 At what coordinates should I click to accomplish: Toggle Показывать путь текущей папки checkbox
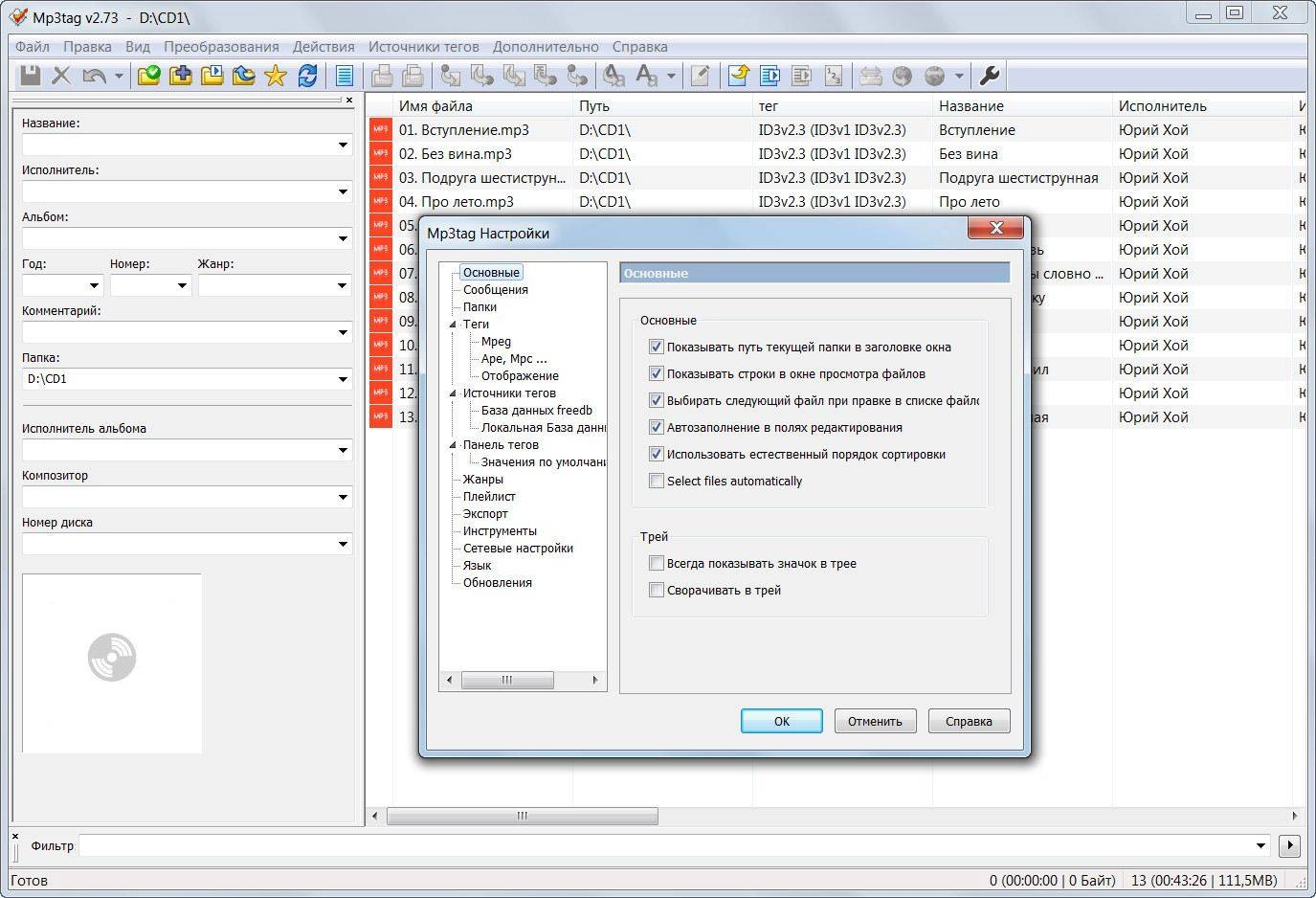coord(657,348)
